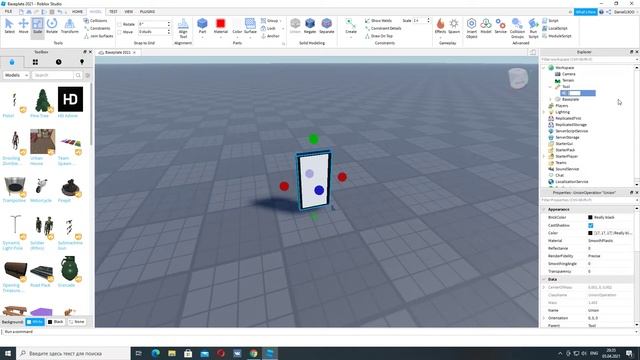Open the Toolbox Creations lightbulb tab
The image size is (640, 360).
pyautogui.click(x=82, y=62)
